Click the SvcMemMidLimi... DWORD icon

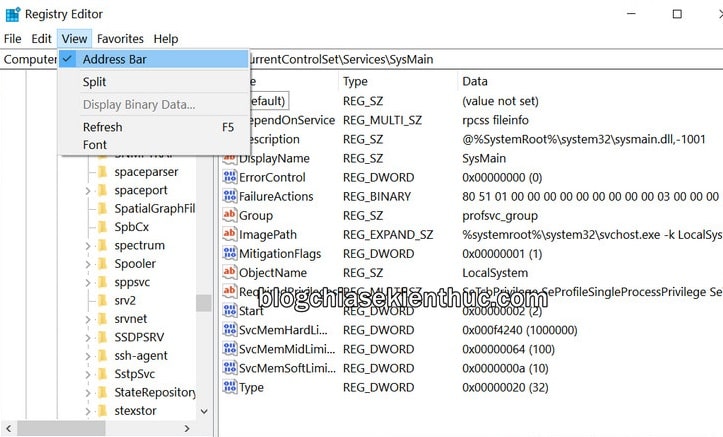[x=229, y=348]
